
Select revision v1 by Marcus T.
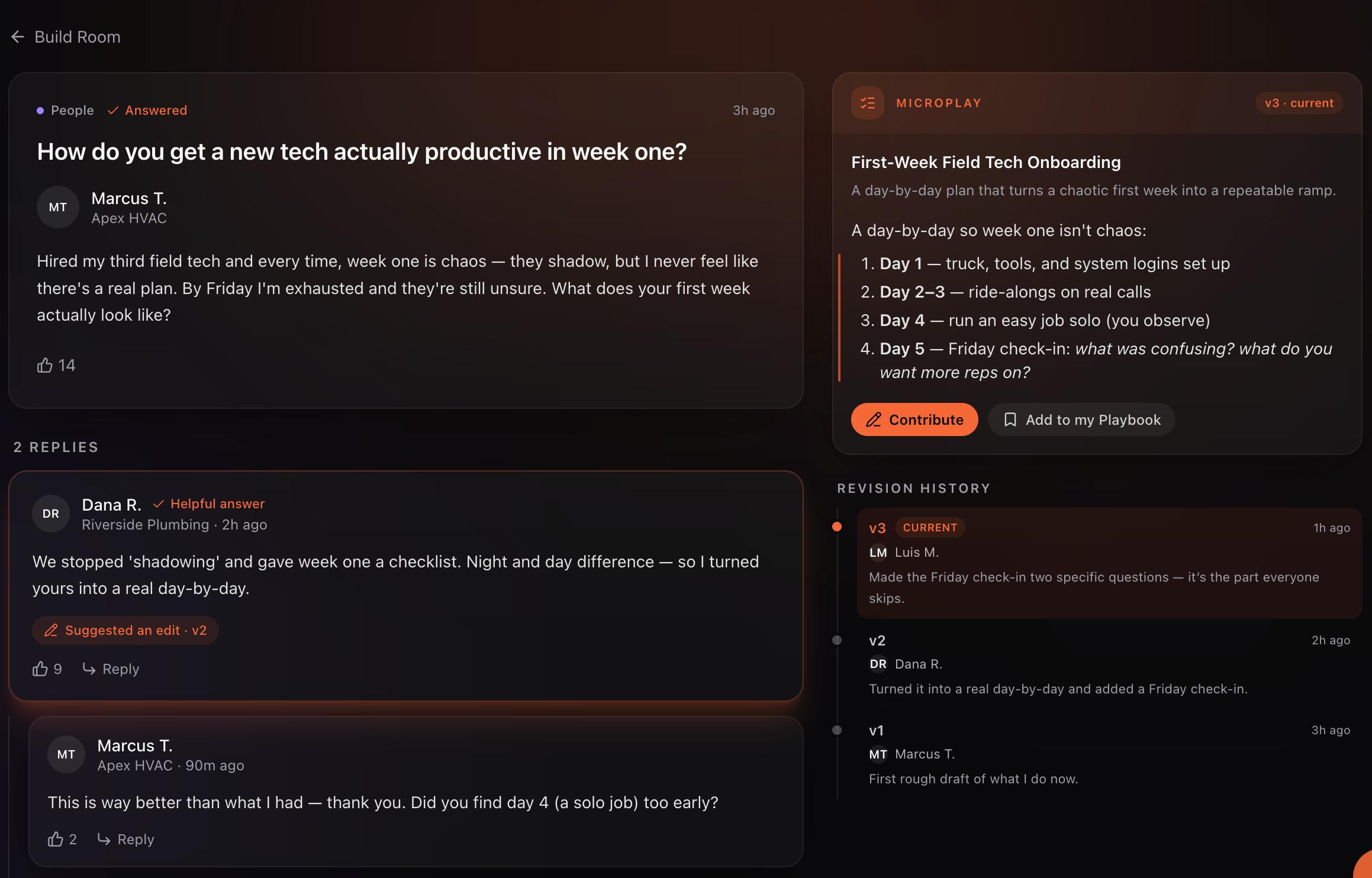click(x=1109, y=754)
